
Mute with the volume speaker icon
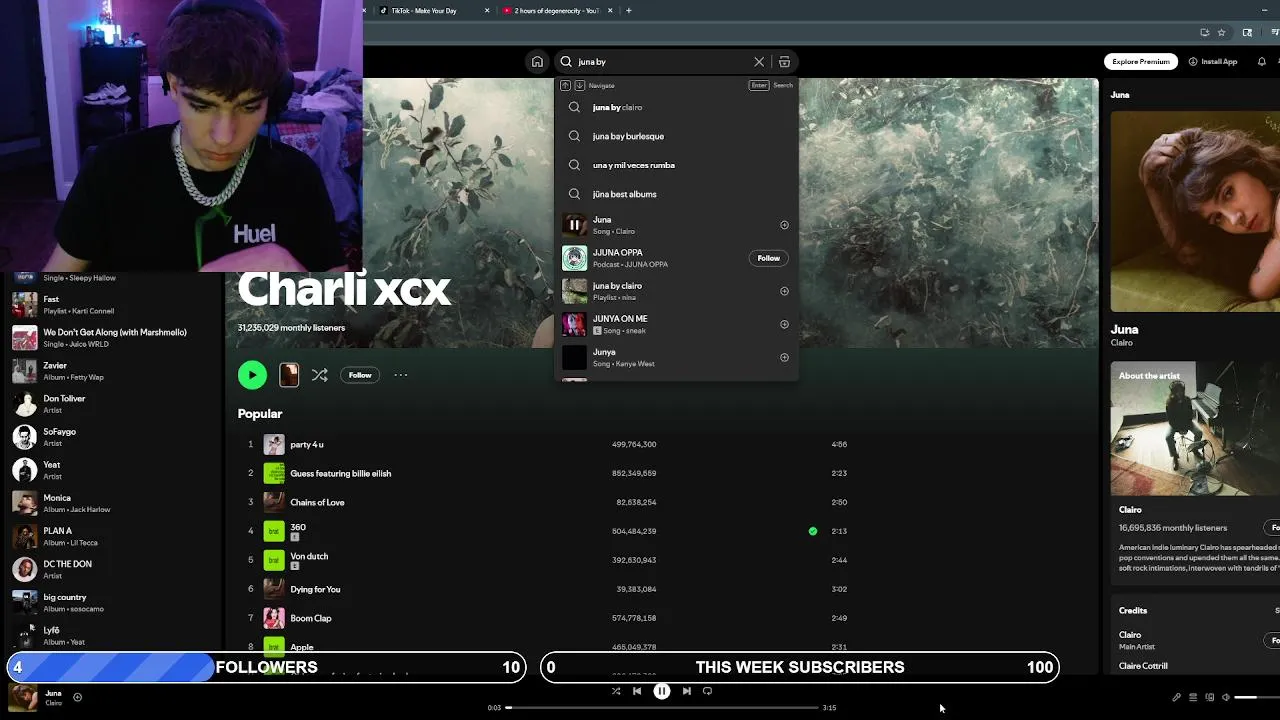[x=1225, y=697]
